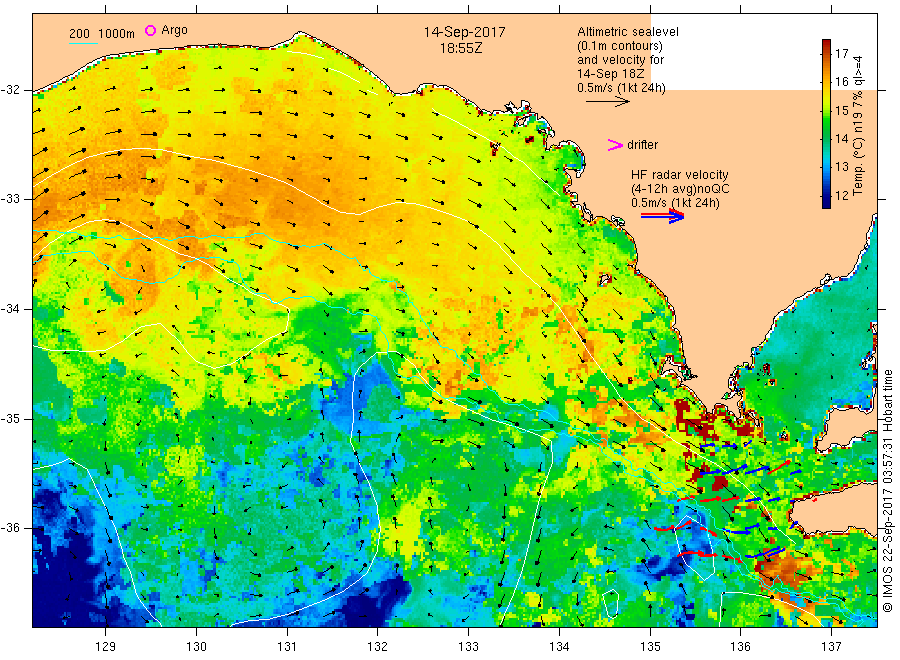Click the '(4-12h avg)noQC' legend text

680,189
